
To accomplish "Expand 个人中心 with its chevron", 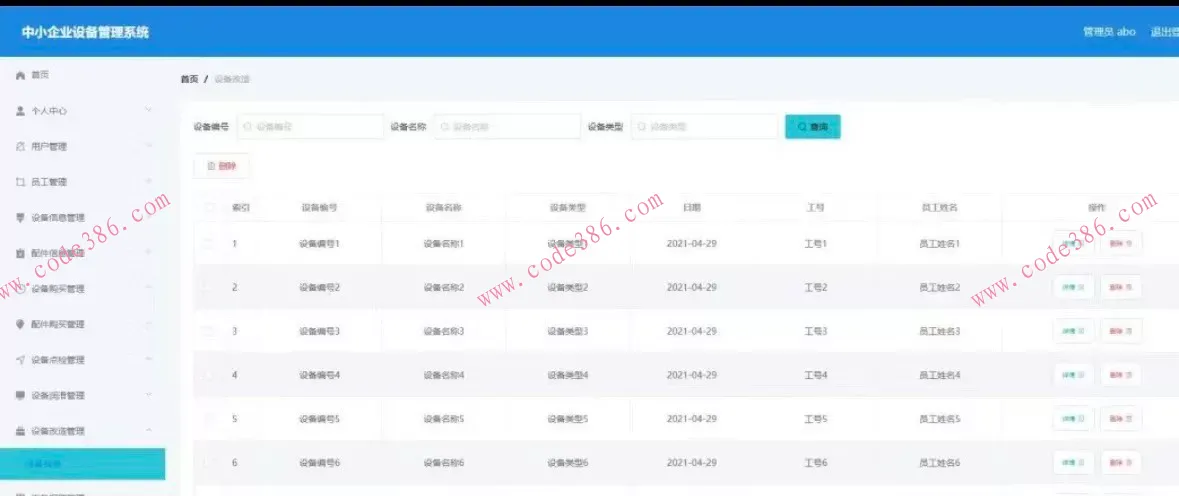I will (x=148, y=110).
